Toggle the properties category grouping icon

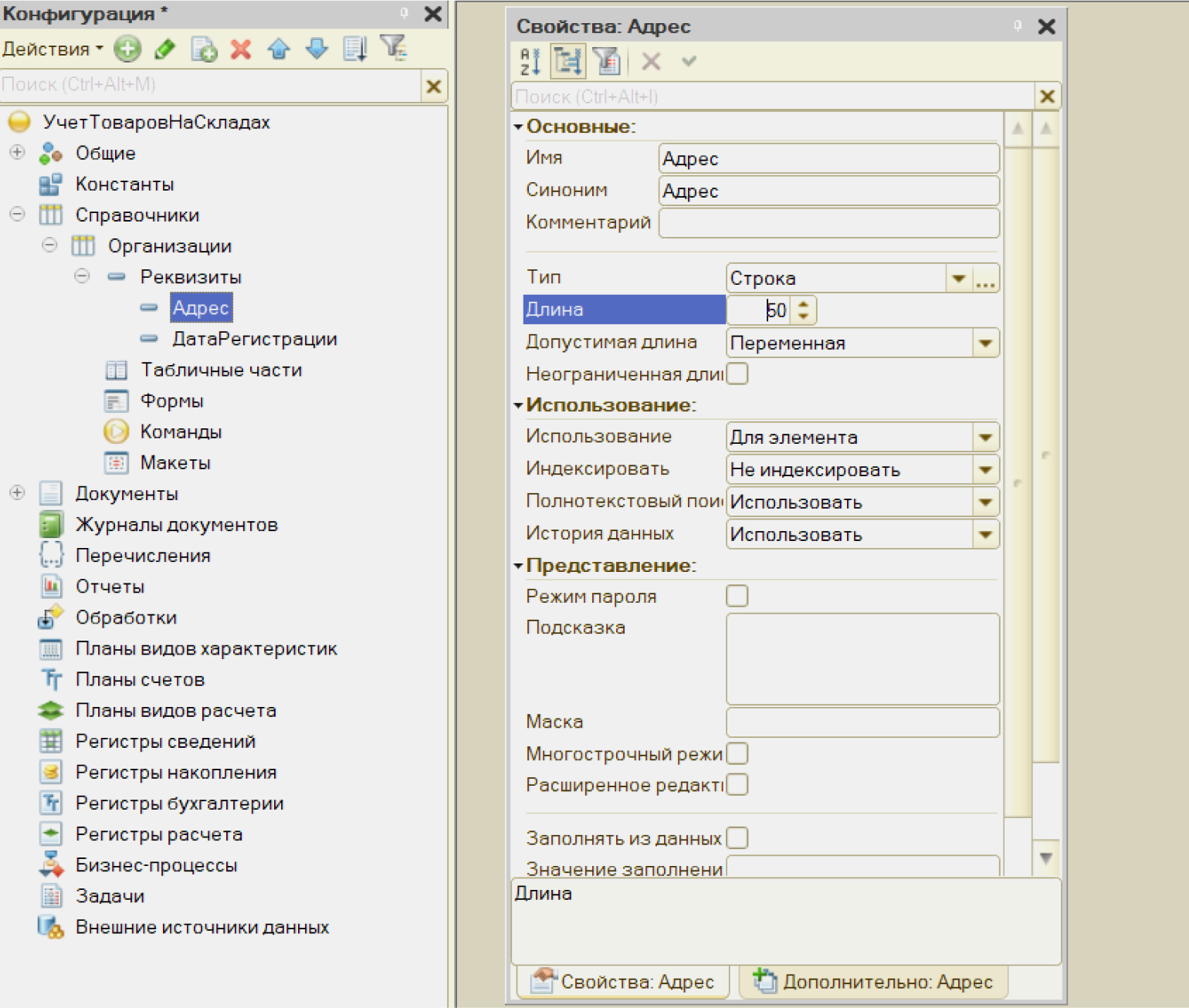point(568,62)
